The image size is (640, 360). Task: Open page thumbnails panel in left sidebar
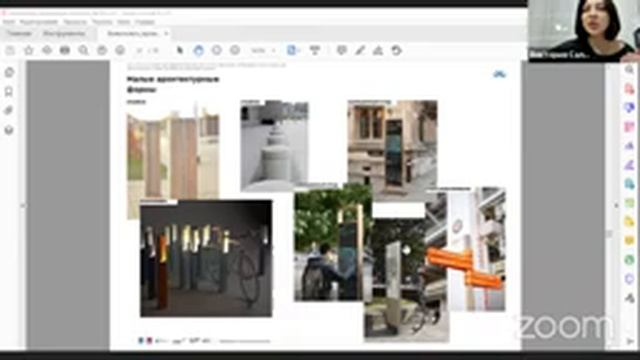(x=9, y=73)
